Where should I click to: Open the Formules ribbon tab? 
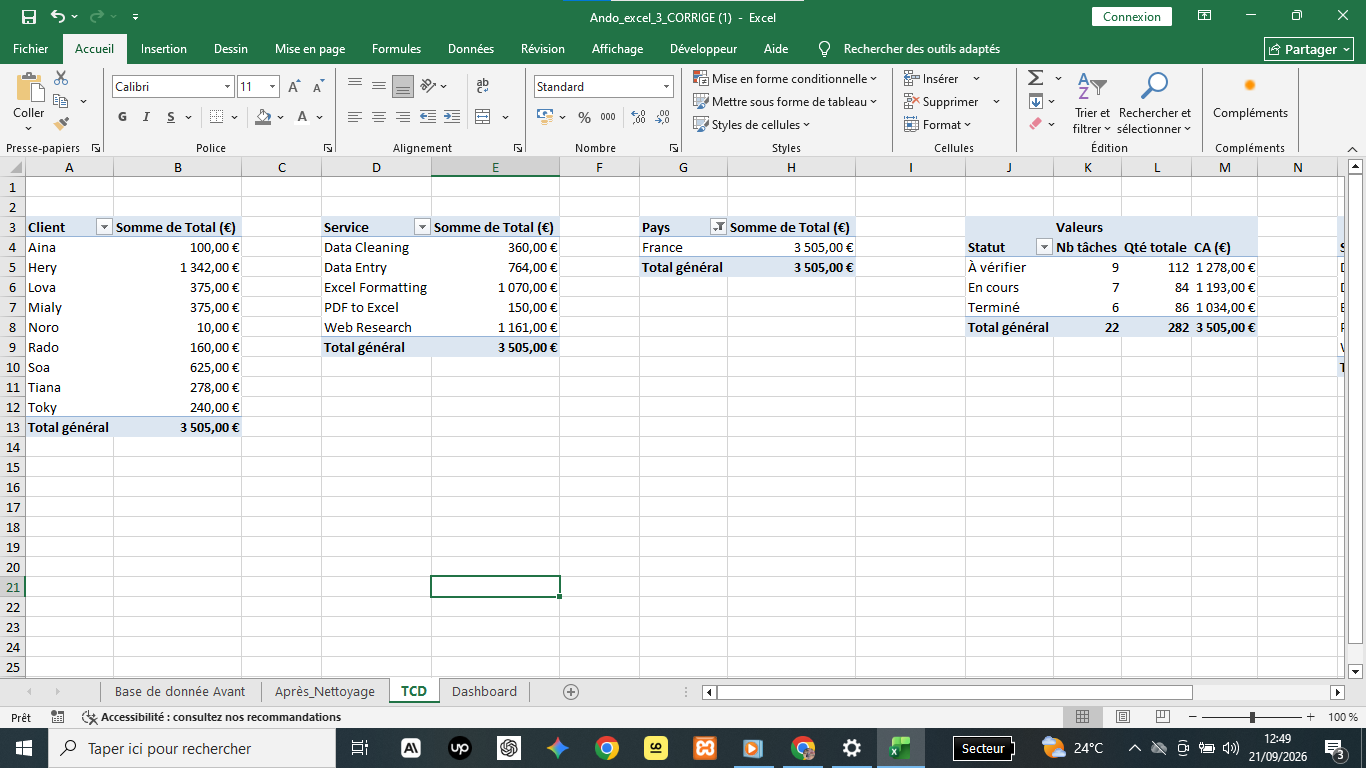[x=396, y=49]
